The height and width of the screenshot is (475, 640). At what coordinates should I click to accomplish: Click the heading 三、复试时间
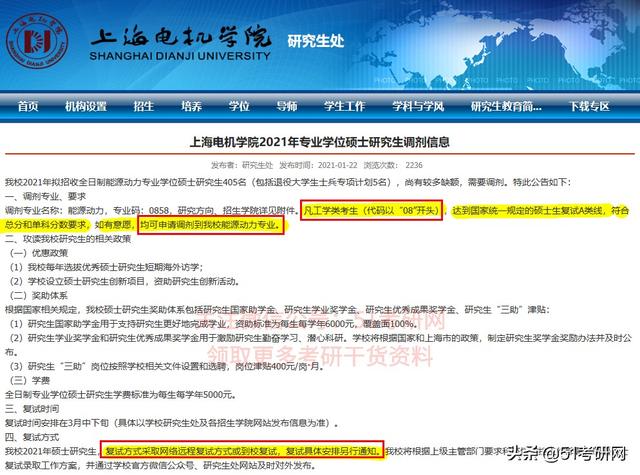click(32, 409)
